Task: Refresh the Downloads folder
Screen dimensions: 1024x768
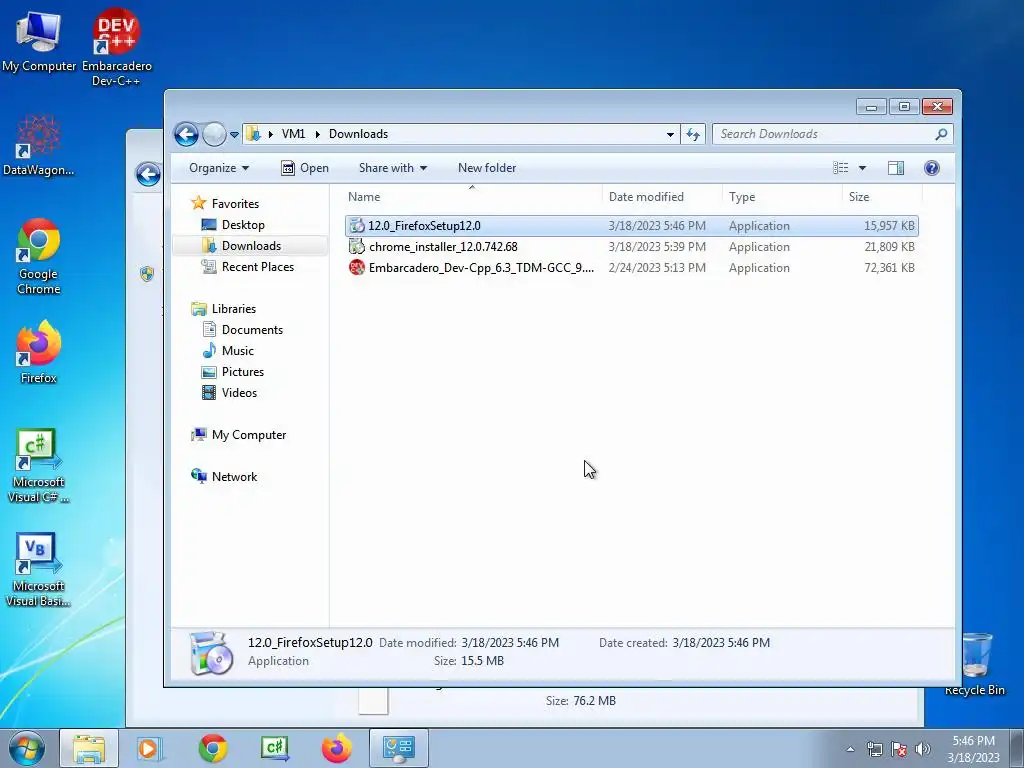Action: click(693, 135)
